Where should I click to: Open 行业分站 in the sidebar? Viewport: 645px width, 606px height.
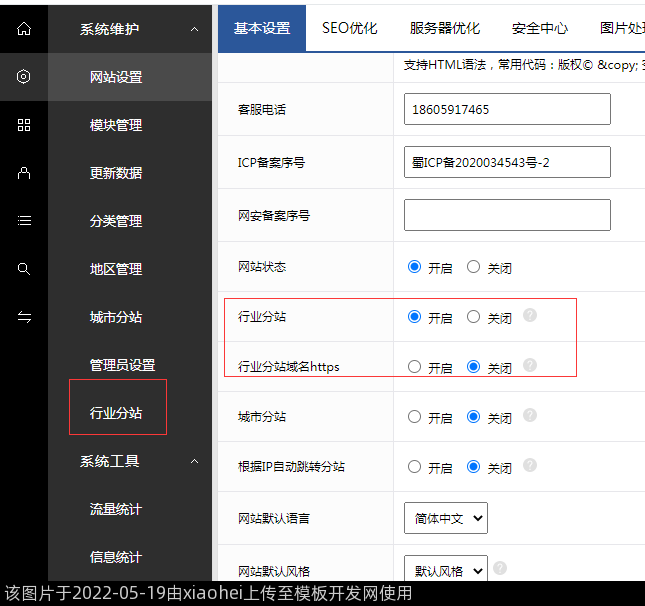coord(116,413)
